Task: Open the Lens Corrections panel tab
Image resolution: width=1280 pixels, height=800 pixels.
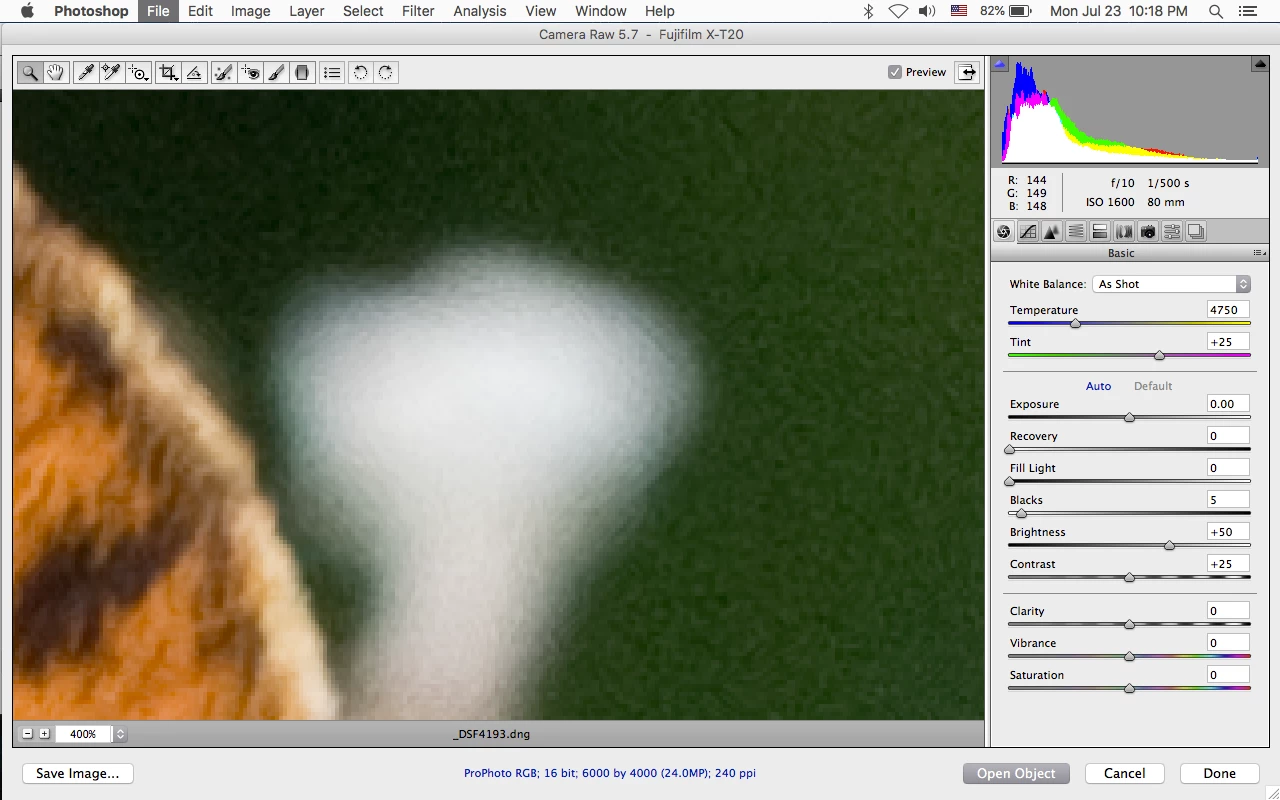Action: pos(1124,232)
